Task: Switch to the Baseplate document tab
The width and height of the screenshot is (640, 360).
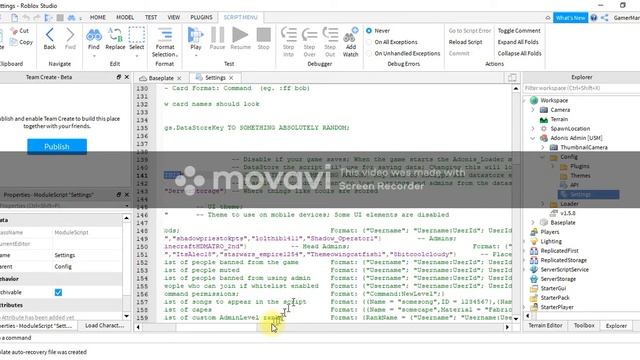Action: pyautogui.click(x=161, y=78)
